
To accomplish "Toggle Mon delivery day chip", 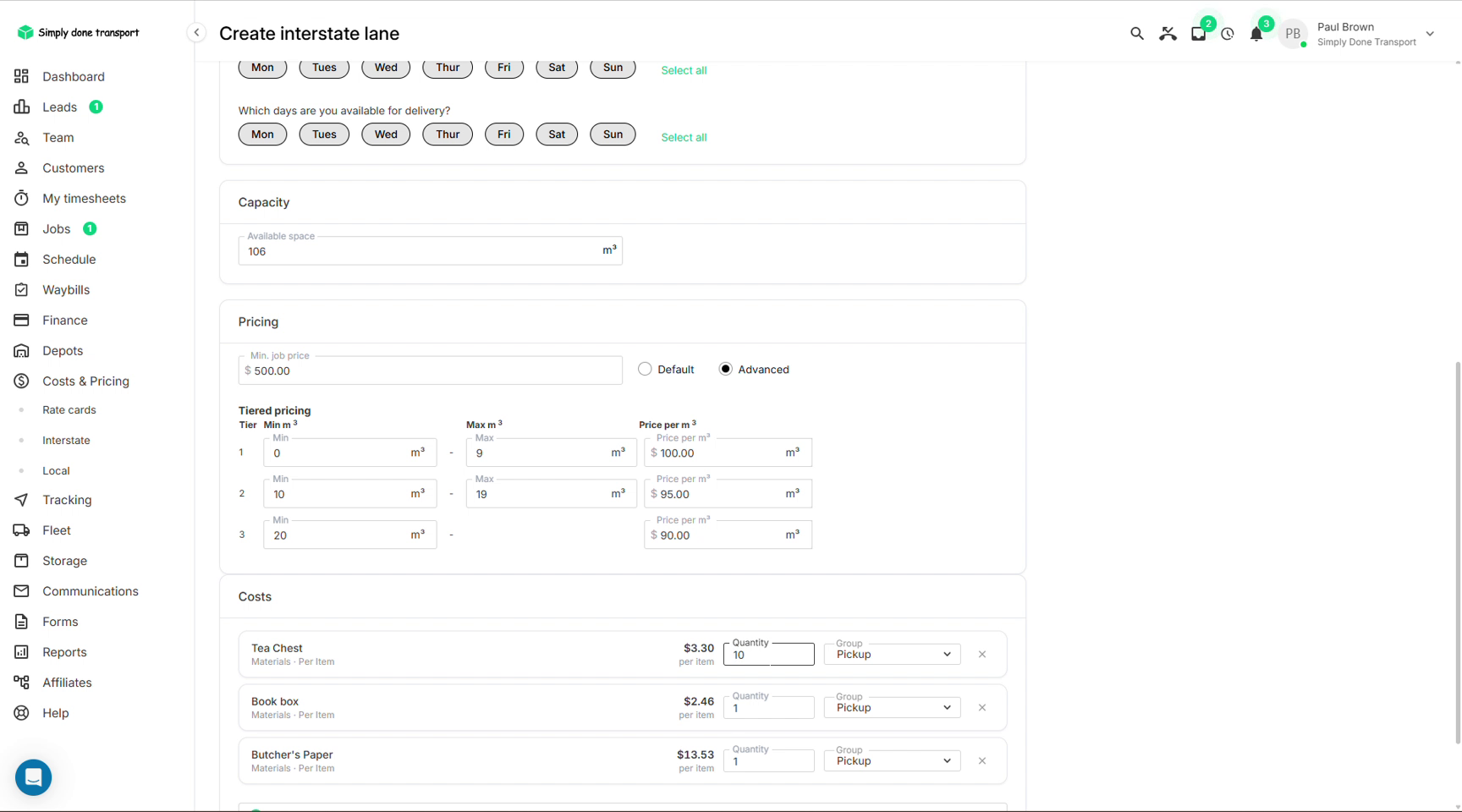I will pos(262,134).
